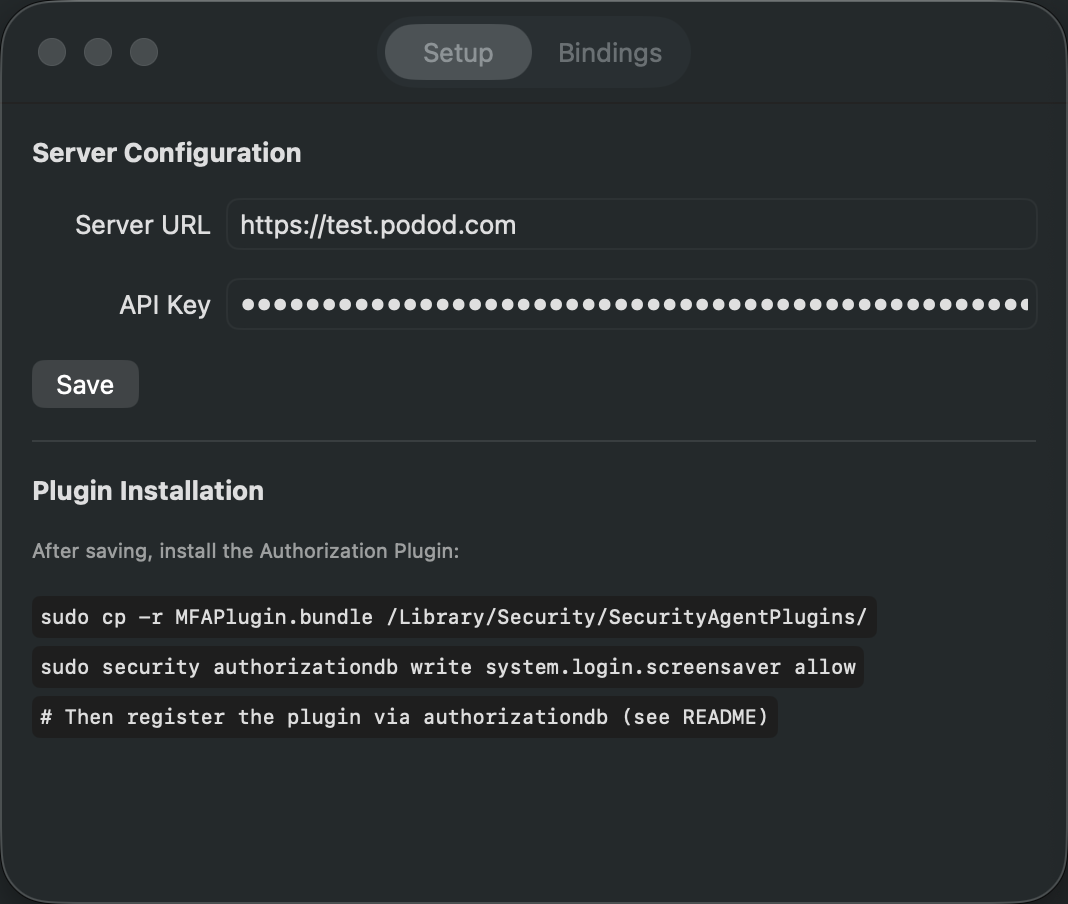Click the Server Configuration heading
Viewport: 1068px width, 904px height.
tap(167, 153)
